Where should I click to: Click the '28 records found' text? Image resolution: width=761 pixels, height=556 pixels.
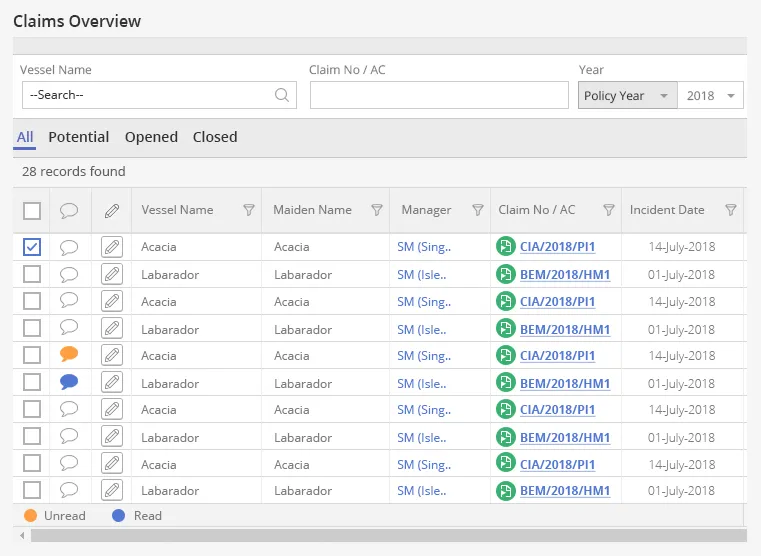[x=74, y=171]
